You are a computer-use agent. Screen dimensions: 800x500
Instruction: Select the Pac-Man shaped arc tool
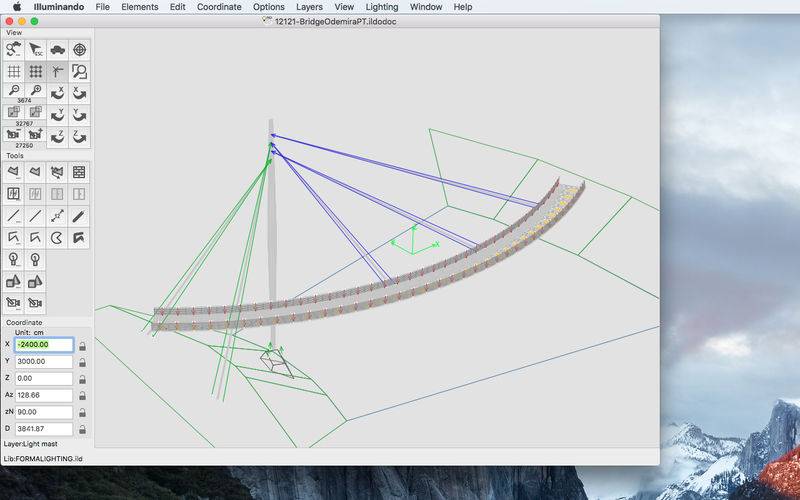coord(58,238)
